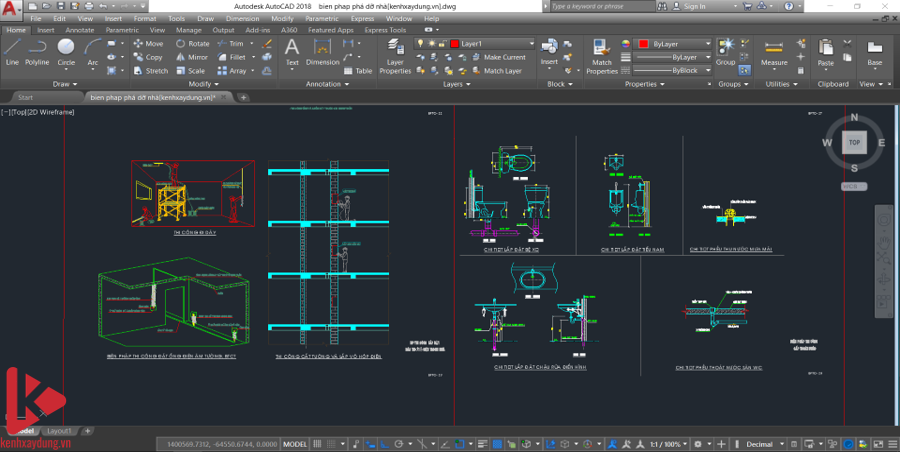Switch to the Layout1 tab
Image resolution: width=900 pixels, height=452 pixels.
click(60, 431)
